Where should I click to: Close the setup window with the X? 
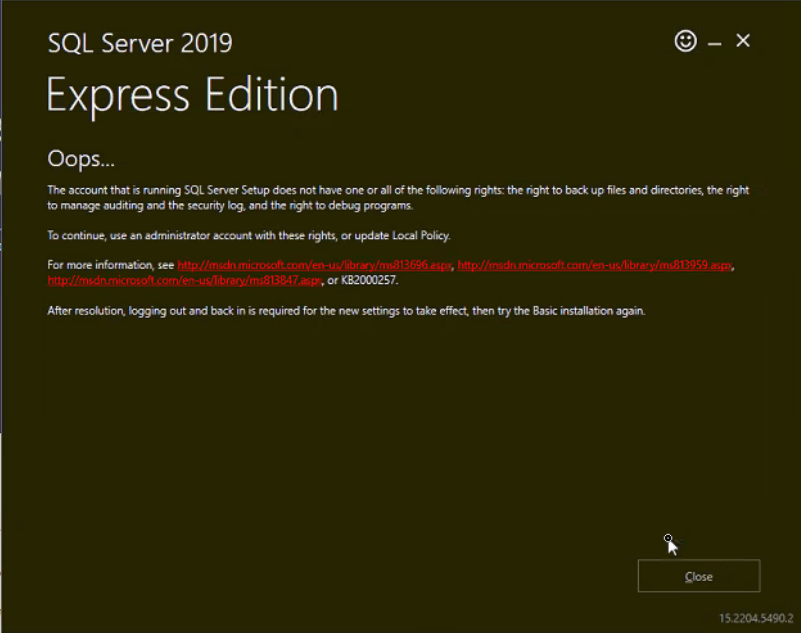pos(743,41)
